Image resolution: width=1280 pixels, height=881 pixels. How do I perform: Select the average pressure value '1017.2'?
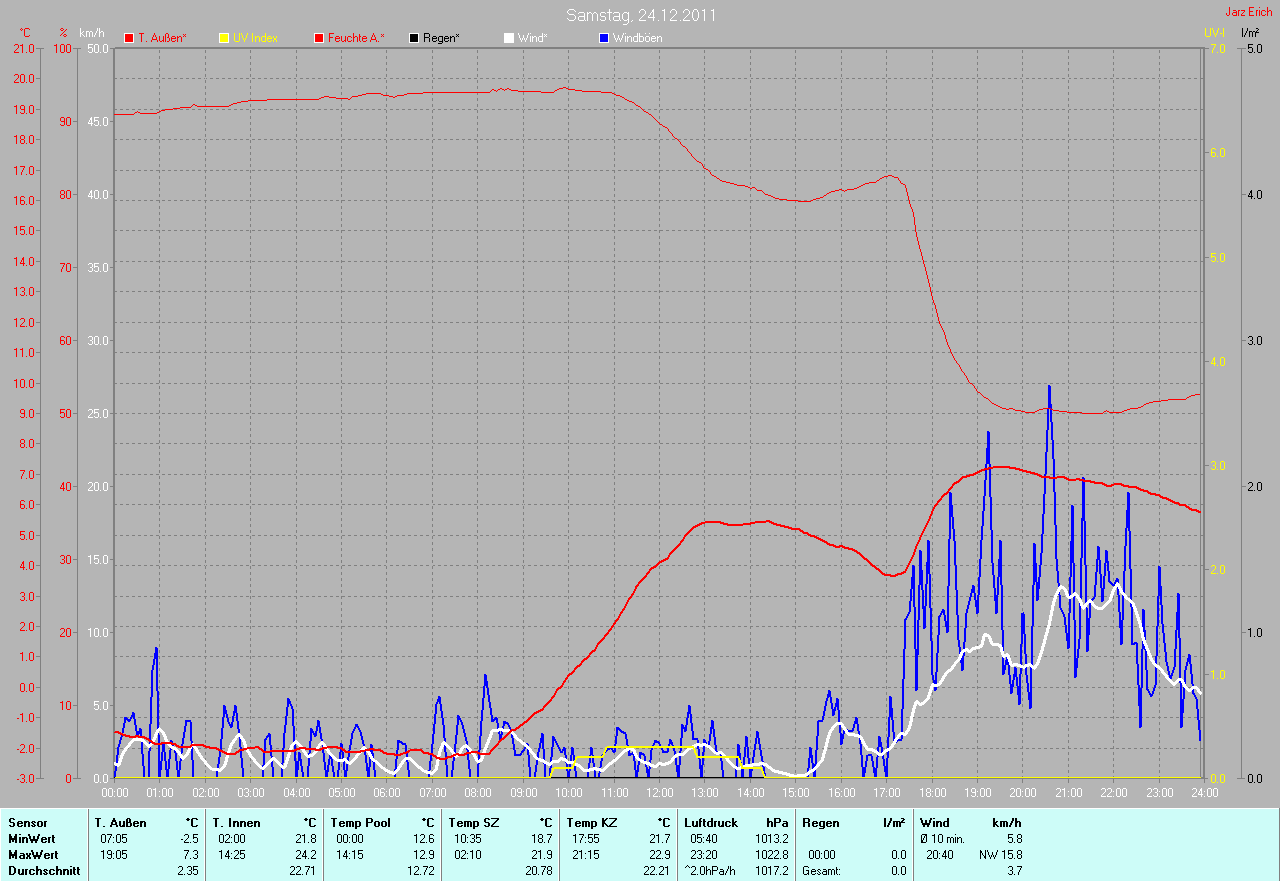pyautogui.click(x=771, y=871)
